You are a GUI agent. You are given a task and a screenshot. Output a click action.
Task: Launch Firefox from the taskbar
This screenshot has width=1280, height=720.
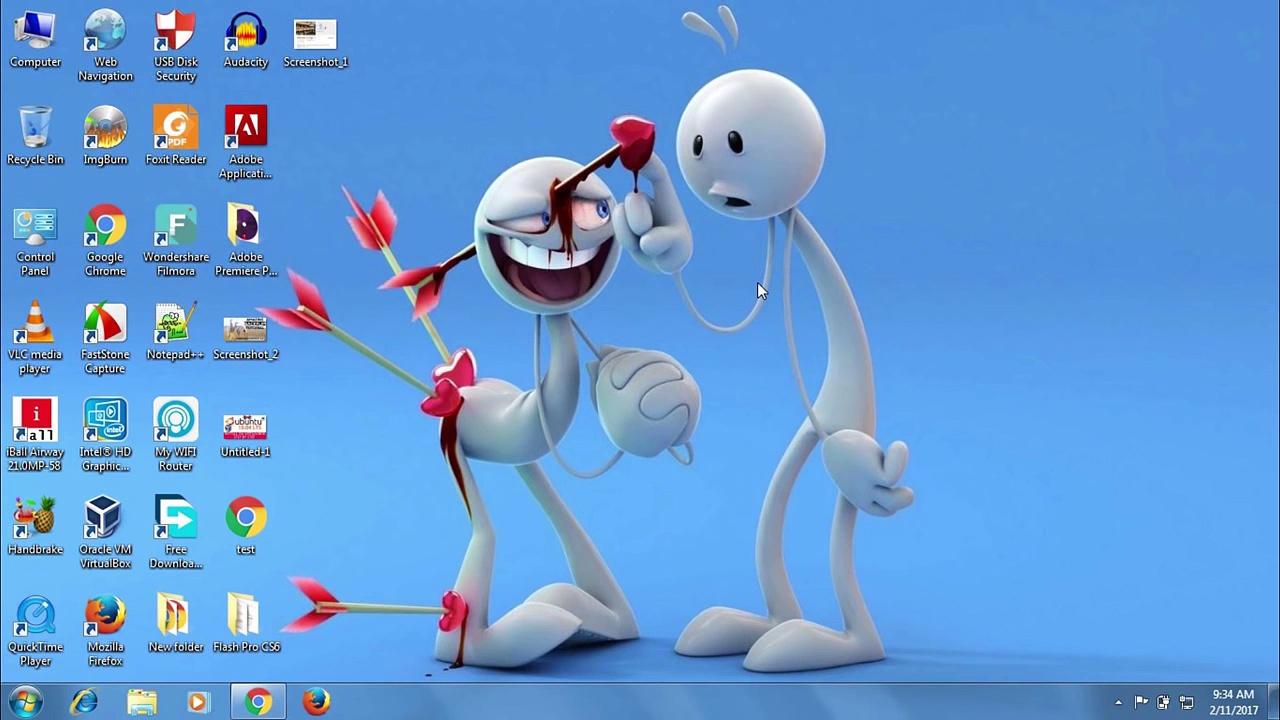click(x=316, y=702)
